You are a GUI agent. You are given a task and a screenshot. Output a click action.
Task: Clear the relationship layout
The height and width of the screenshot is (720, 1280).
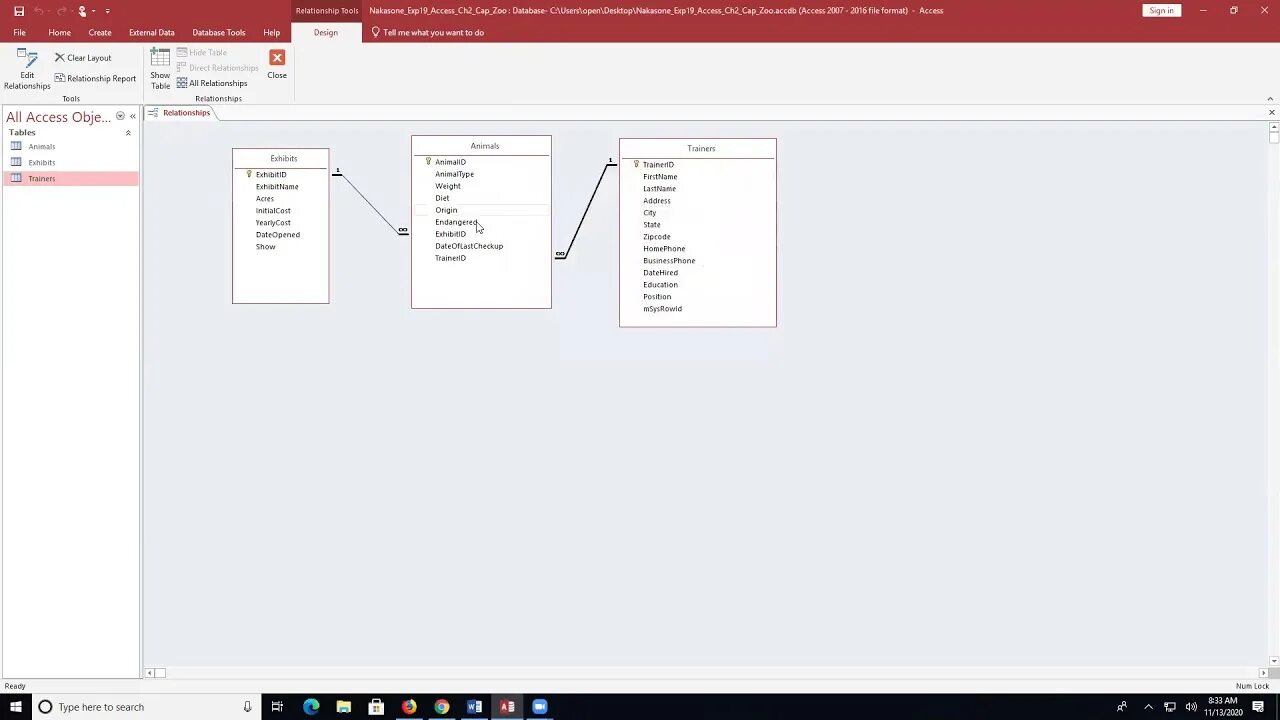(x=84, y=57)
